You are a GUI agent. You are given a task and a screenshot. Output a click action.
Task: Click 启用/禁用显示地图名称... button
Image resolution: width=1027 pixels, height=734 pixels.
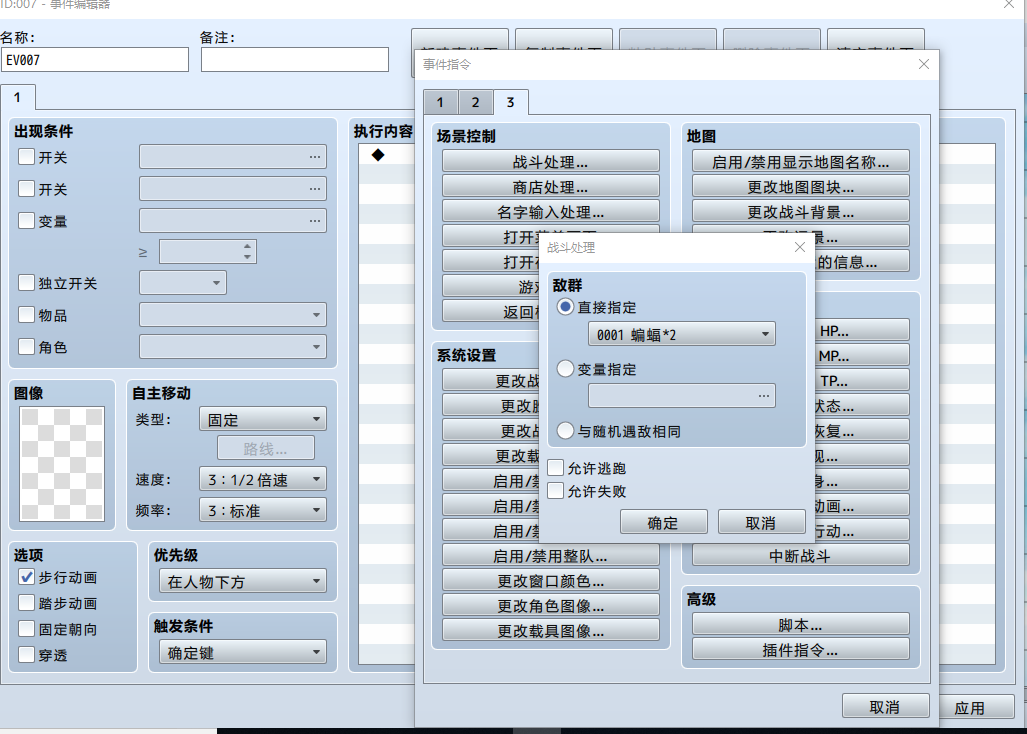(800, 162)
